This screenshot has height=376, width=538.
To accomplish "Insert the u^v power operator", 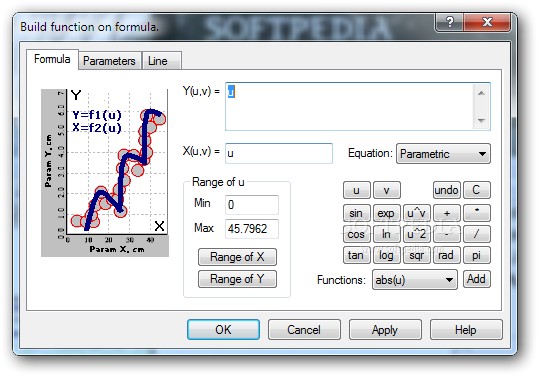I will point(417,213).
